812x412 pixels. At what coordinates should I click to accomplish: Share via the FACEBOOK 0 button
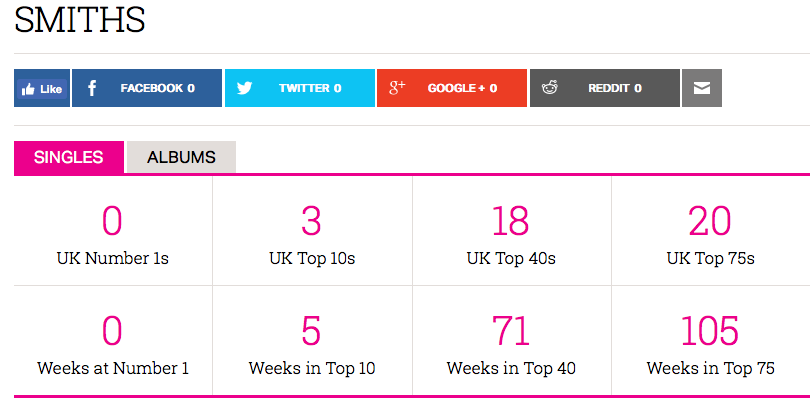point(157,88)
